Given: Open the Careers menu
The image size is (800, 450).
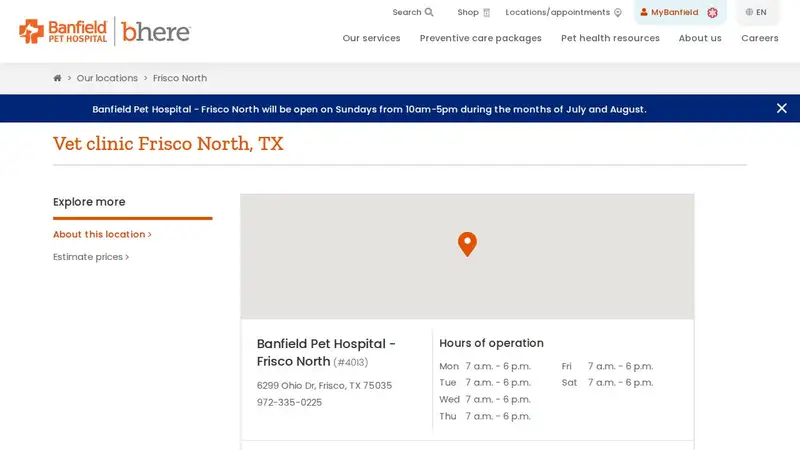Looking at the screenshot, I should tap(760, 38).
